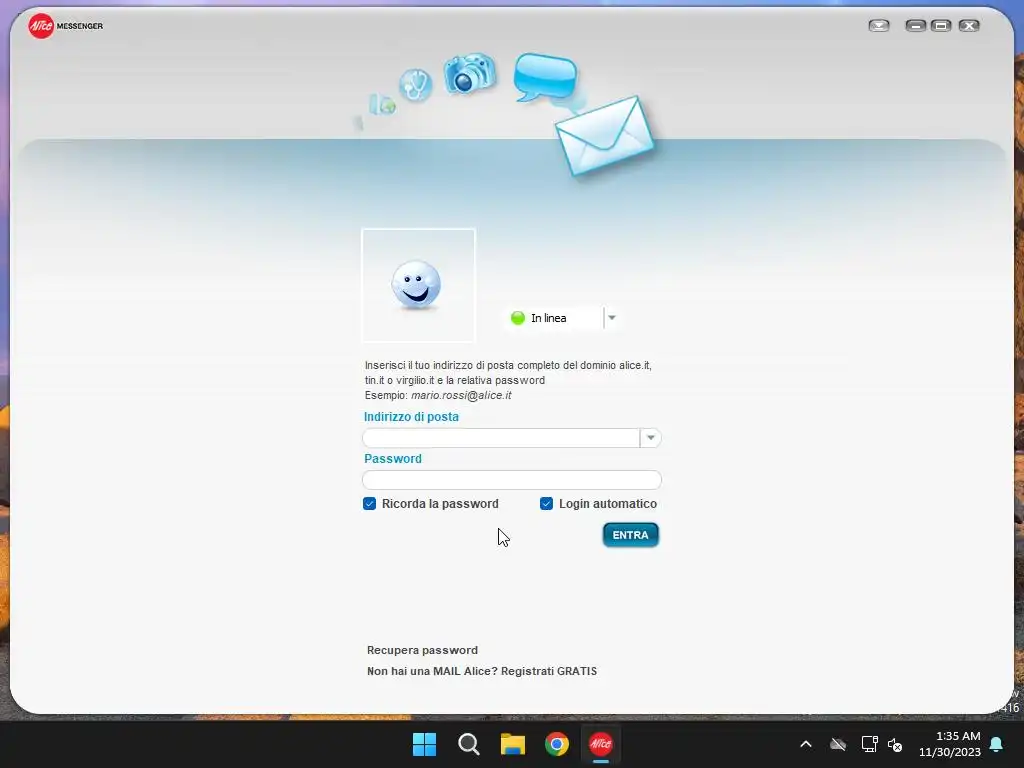
Task: Click the envelope mail icon
Action: (x=605, y=135)
